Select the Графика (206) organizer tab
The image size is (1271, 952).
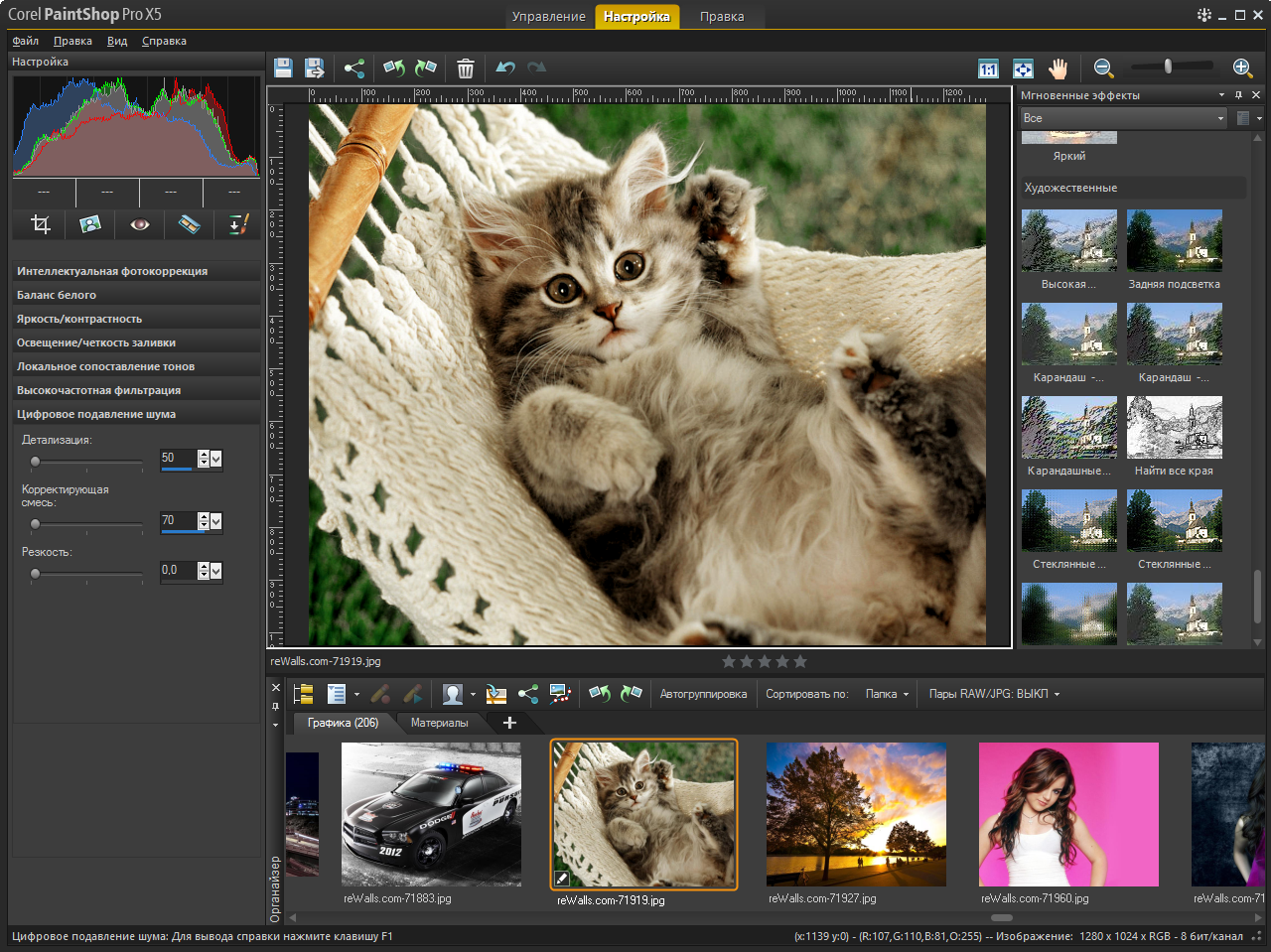point(343,723)
